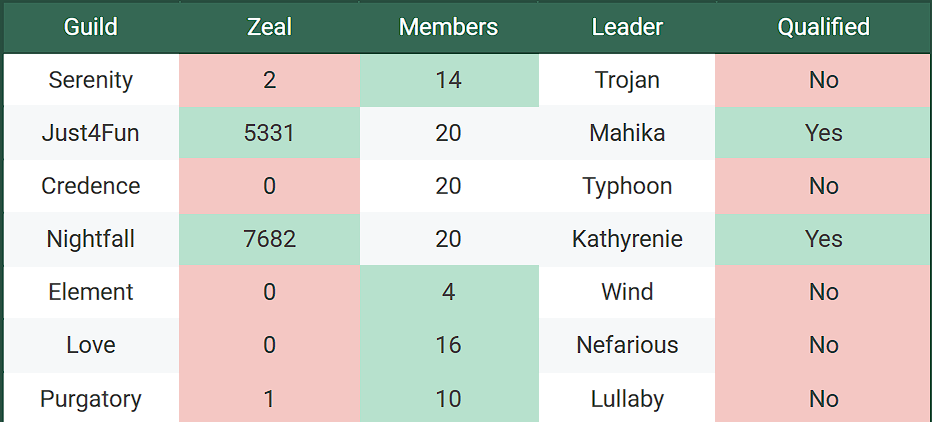Select the Qualified column header

[824, 27]
